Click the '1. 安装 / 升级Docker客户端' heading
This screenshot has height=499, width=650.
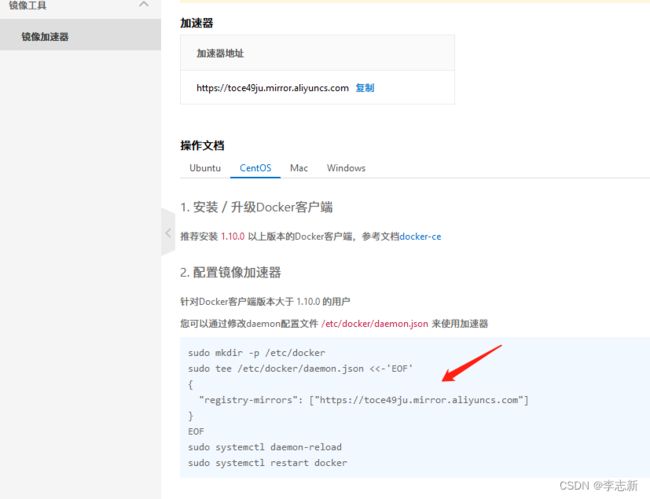[256, 207]
